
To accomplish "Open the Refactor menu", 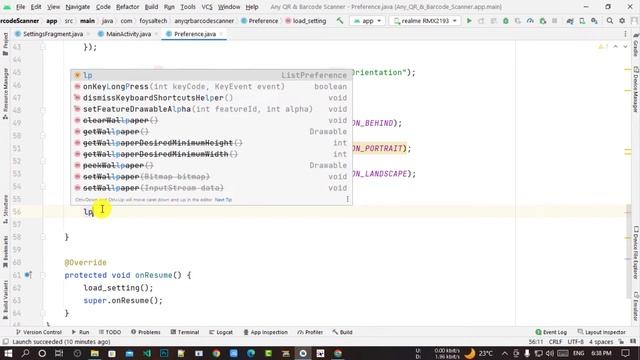I will 127,7.
